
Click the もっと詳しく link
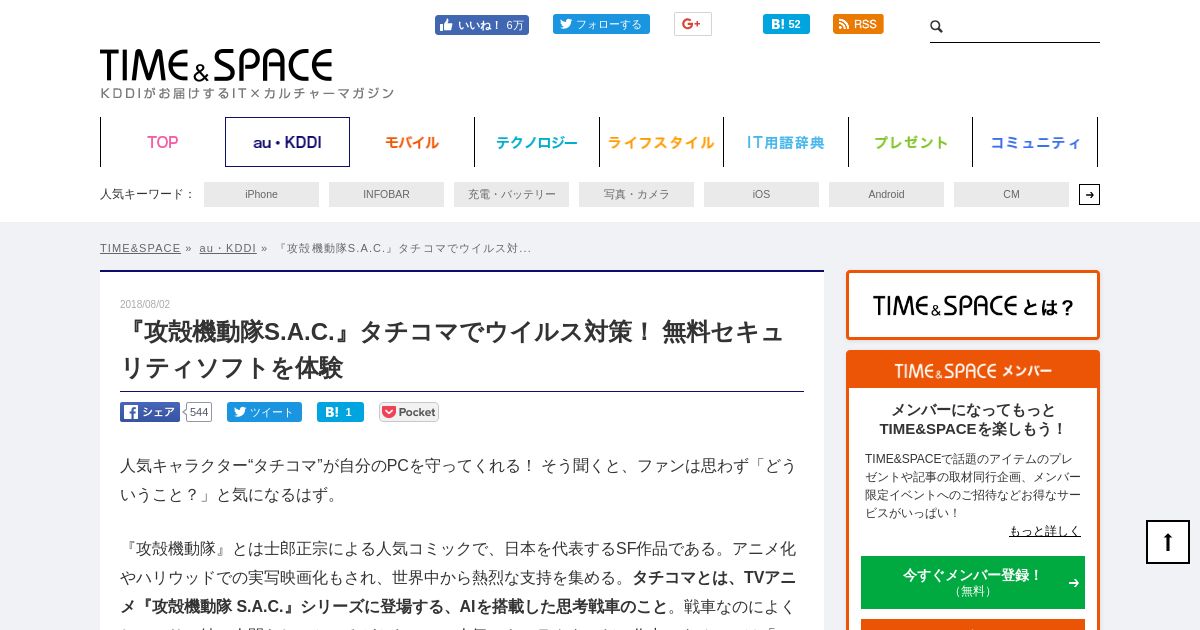1045,531
